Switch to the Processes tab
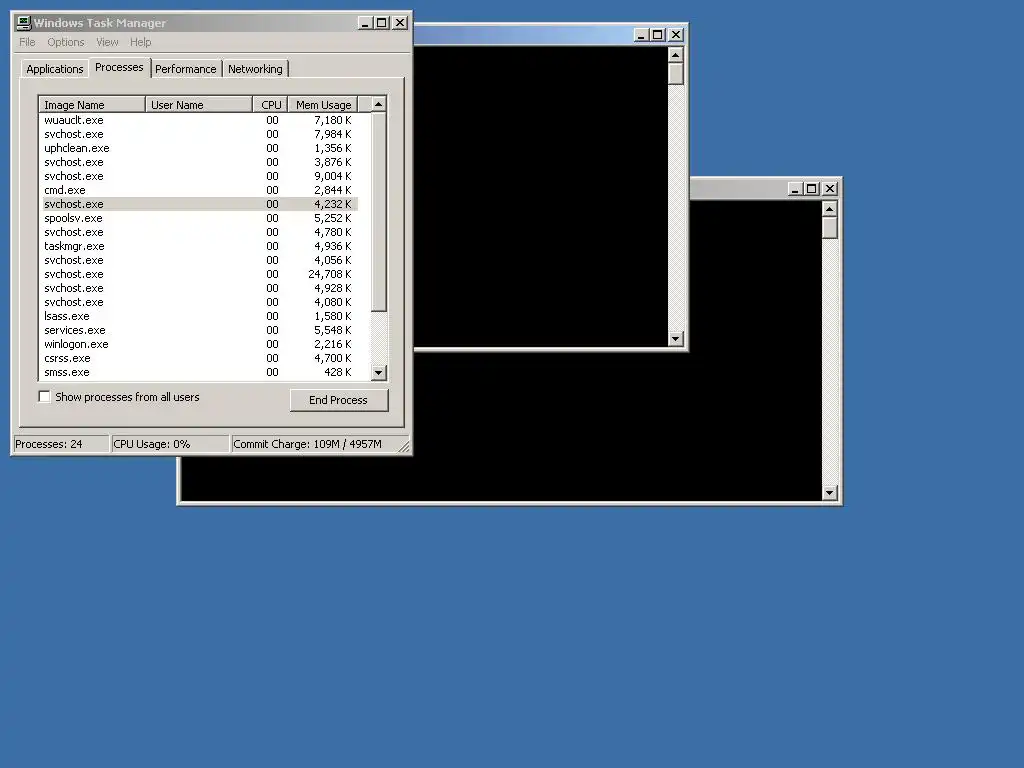 [119, 67]
